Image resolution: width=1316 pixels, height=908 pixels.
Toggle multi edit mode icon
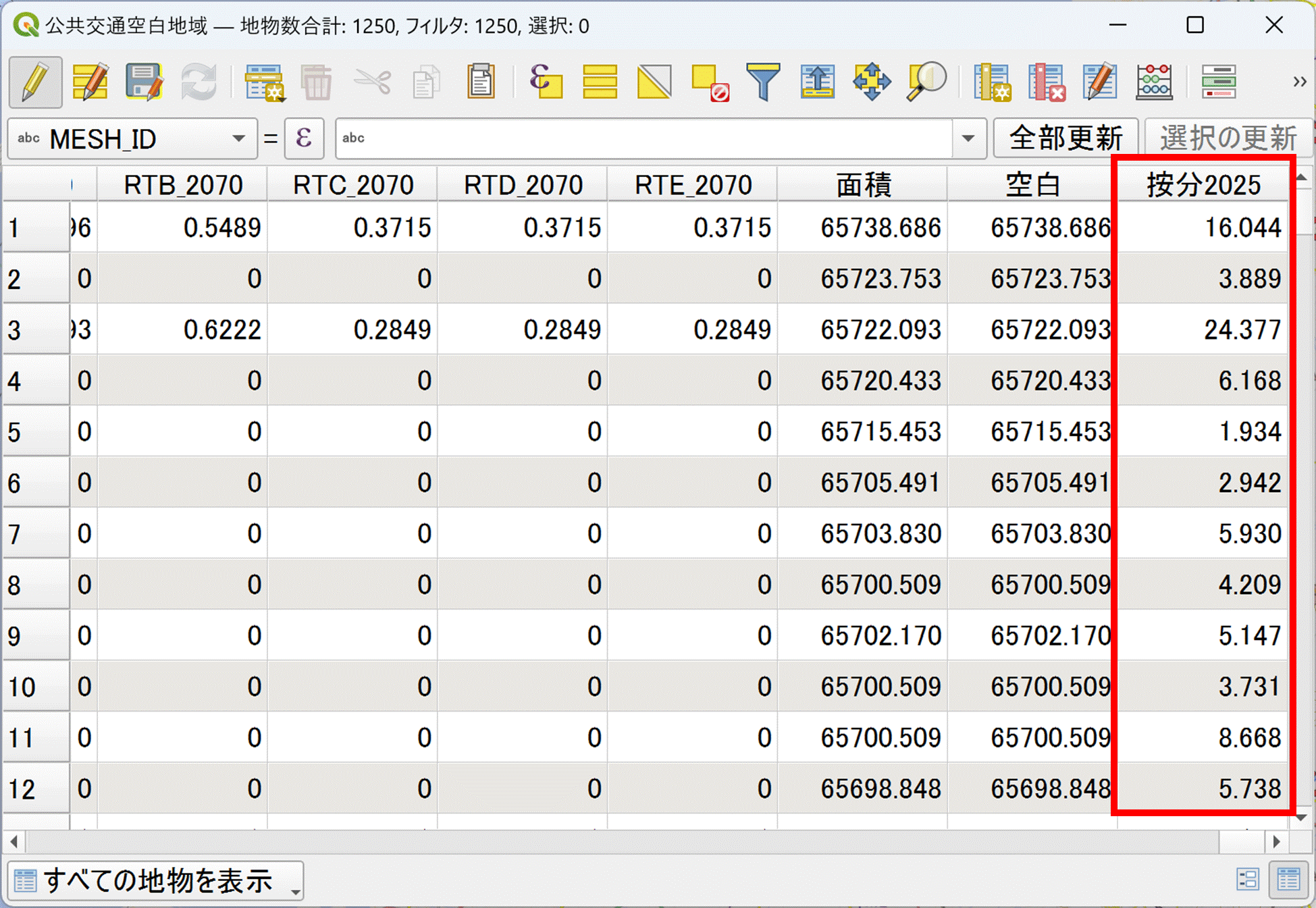click(90, 82)
